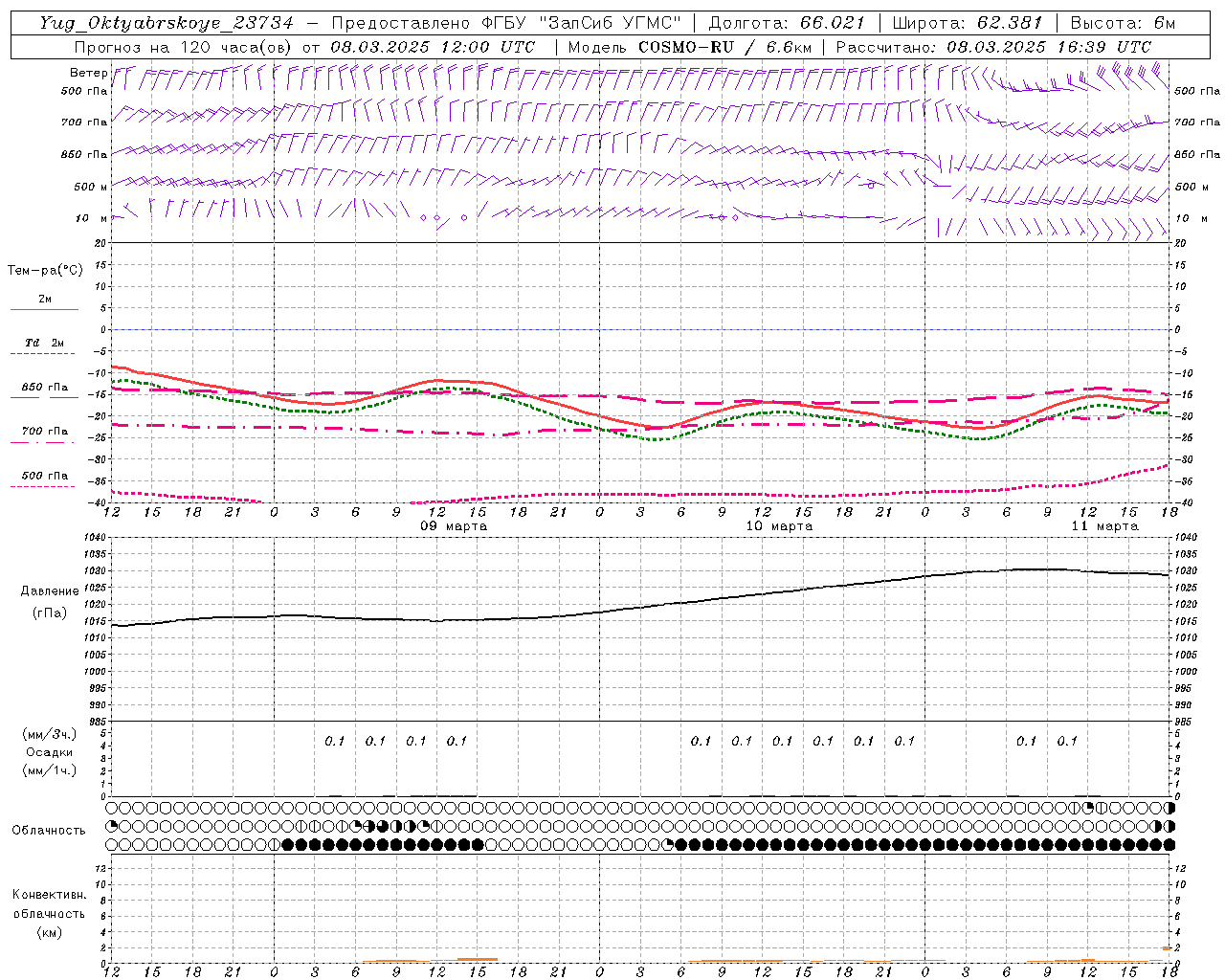The image size is (1225, 980).
Task: Click the 10 марта date label
Action: [780, 526]
